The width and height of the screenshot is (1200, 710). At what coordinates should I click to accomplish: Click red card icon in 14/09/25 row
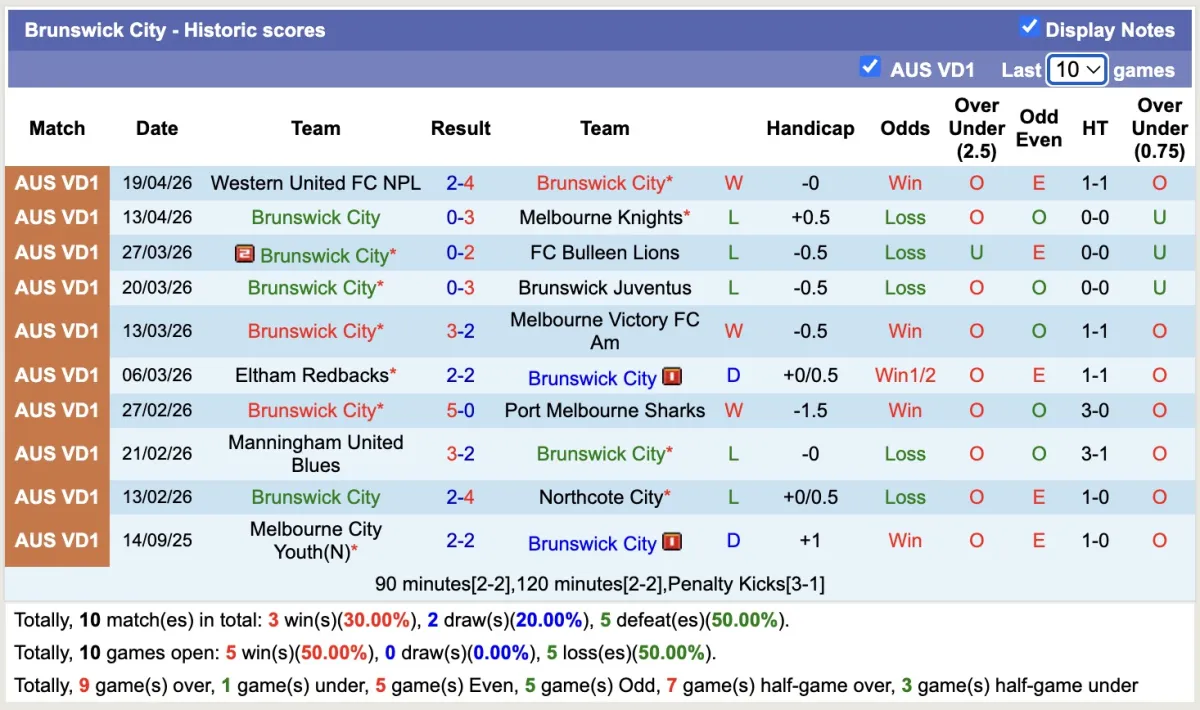(672, 542)
